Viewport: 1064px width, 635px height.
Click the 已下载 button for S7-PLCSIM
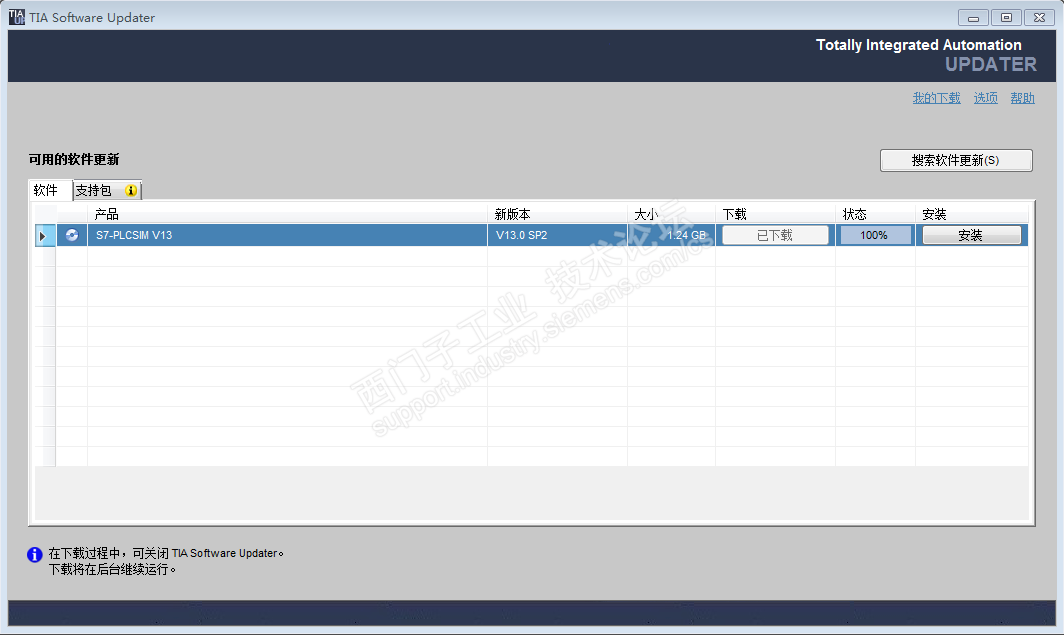click(x=775, y=235)
